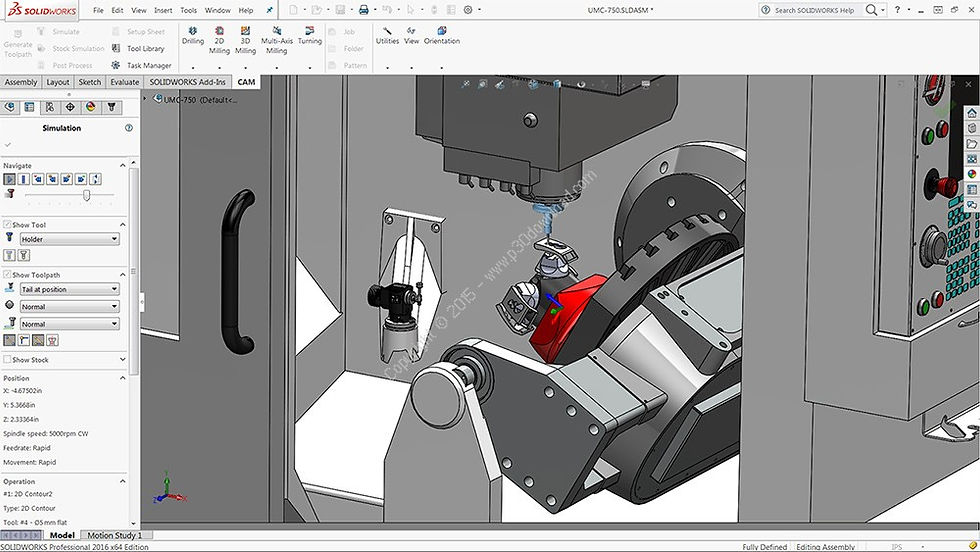The width and height of the screenshot is (980, 552).
Task: Open the Orientation tool
Action: pos(442,36)
